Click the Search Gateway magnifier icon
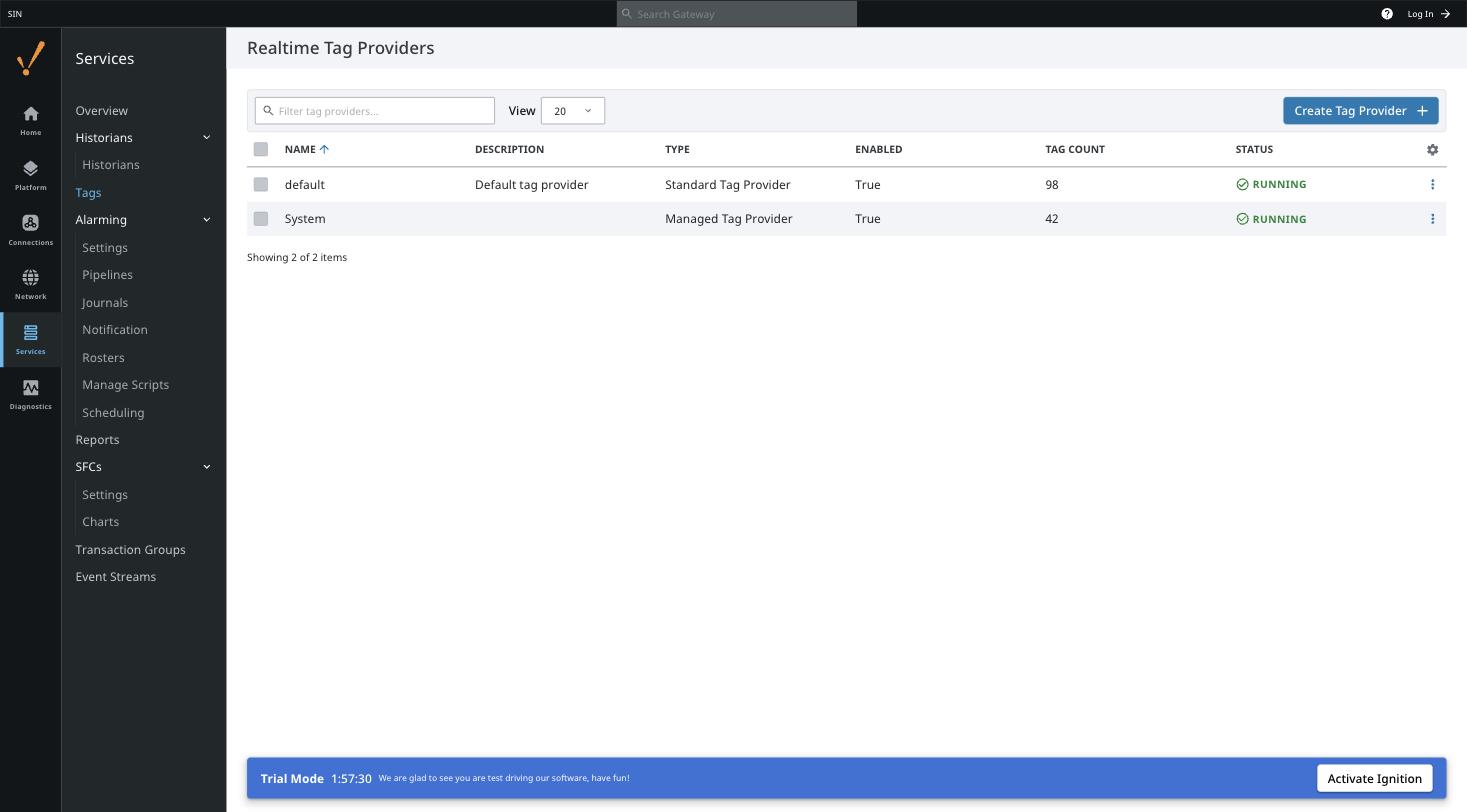The image size is (1467, 812). click(627, 14)
